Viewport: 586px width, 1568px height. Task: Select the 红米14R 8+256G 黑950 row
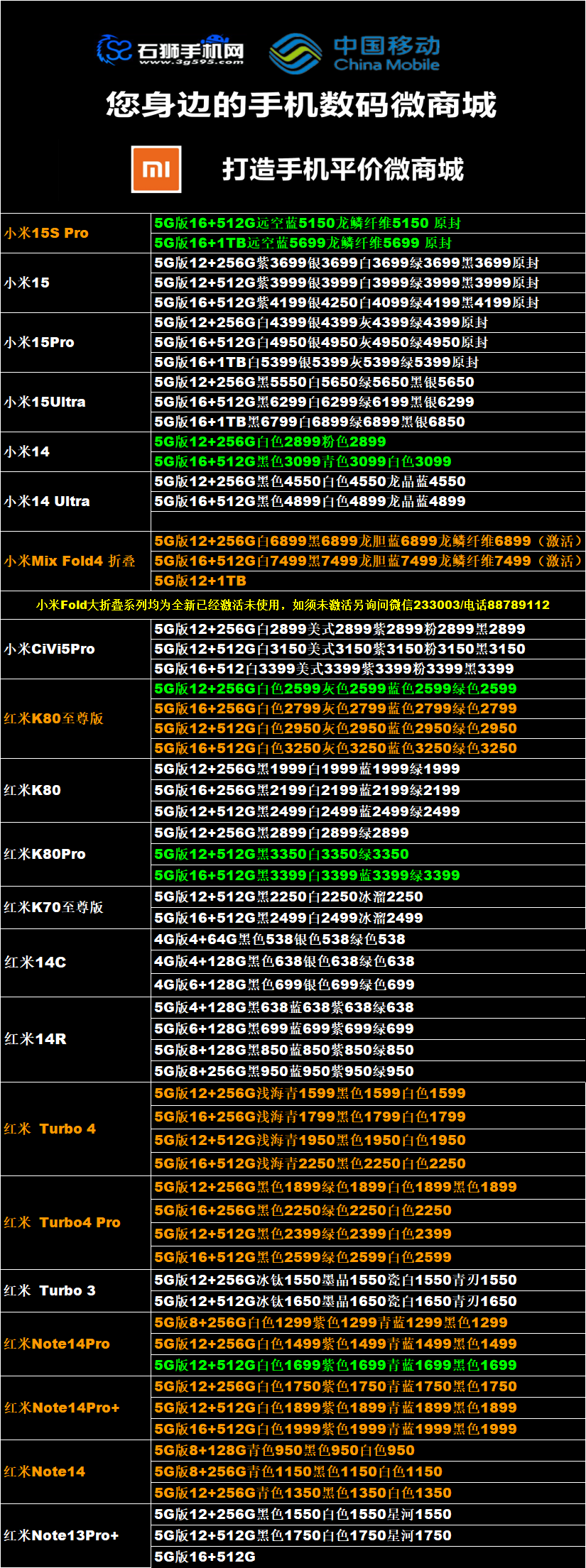[369, 1071]
